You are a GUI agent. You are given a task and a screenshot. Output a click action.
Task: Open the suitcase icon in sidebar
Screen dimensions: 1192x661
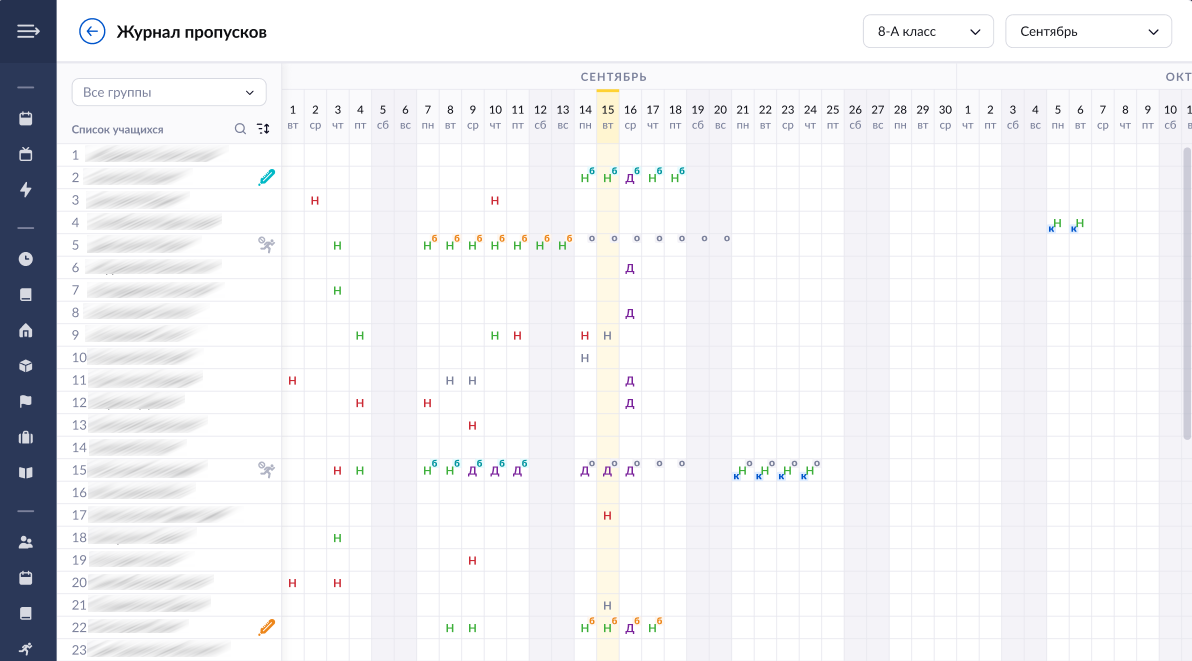pyautogui.click(x=26, y=437)
